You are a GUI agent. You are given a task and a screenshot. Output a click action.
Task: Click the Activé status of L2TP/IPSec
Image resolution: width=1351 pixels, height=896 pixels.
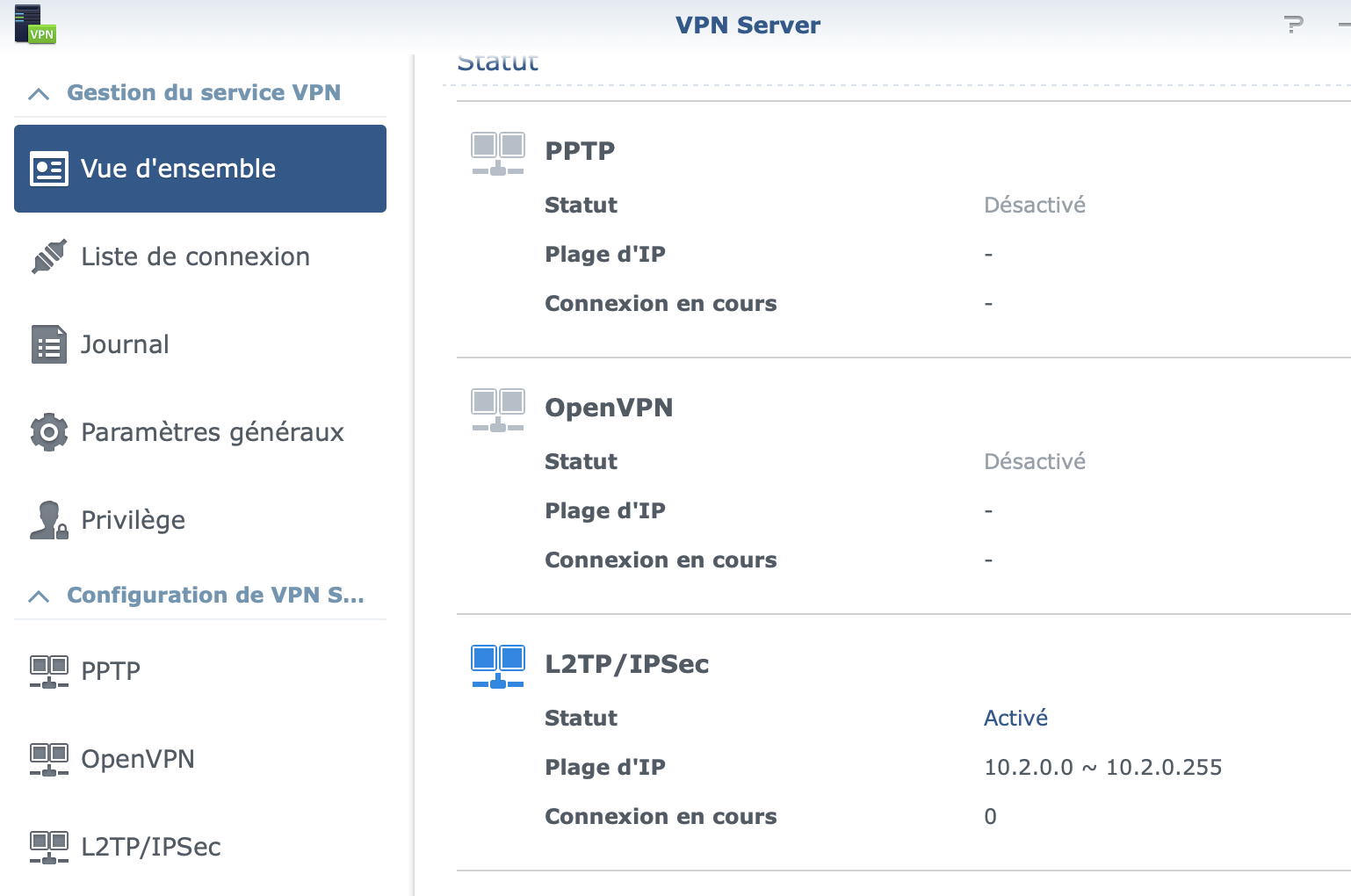1015,719
